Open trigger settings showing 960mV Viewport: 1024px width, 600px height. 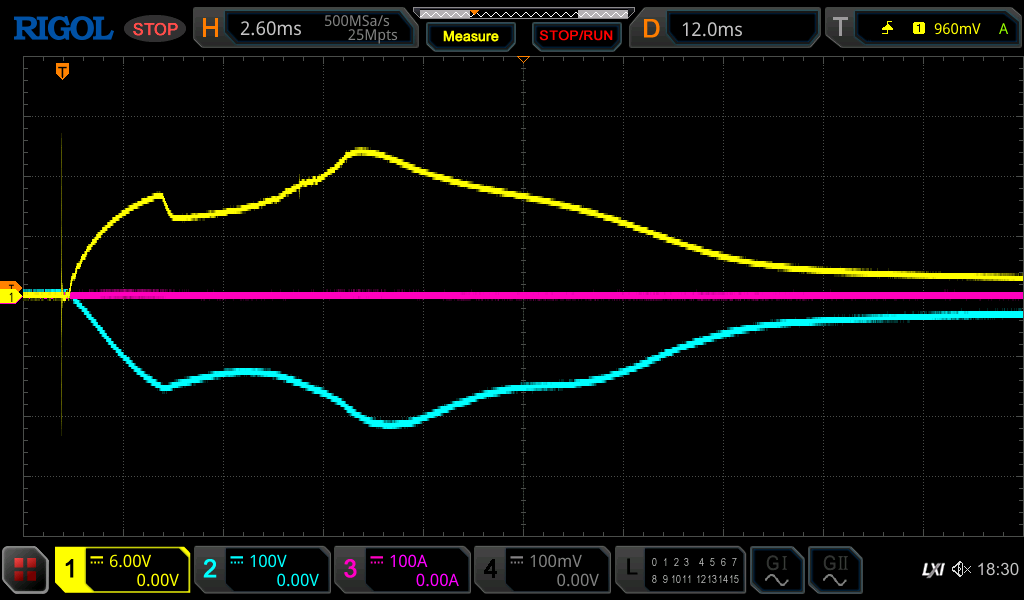(920, 29)
